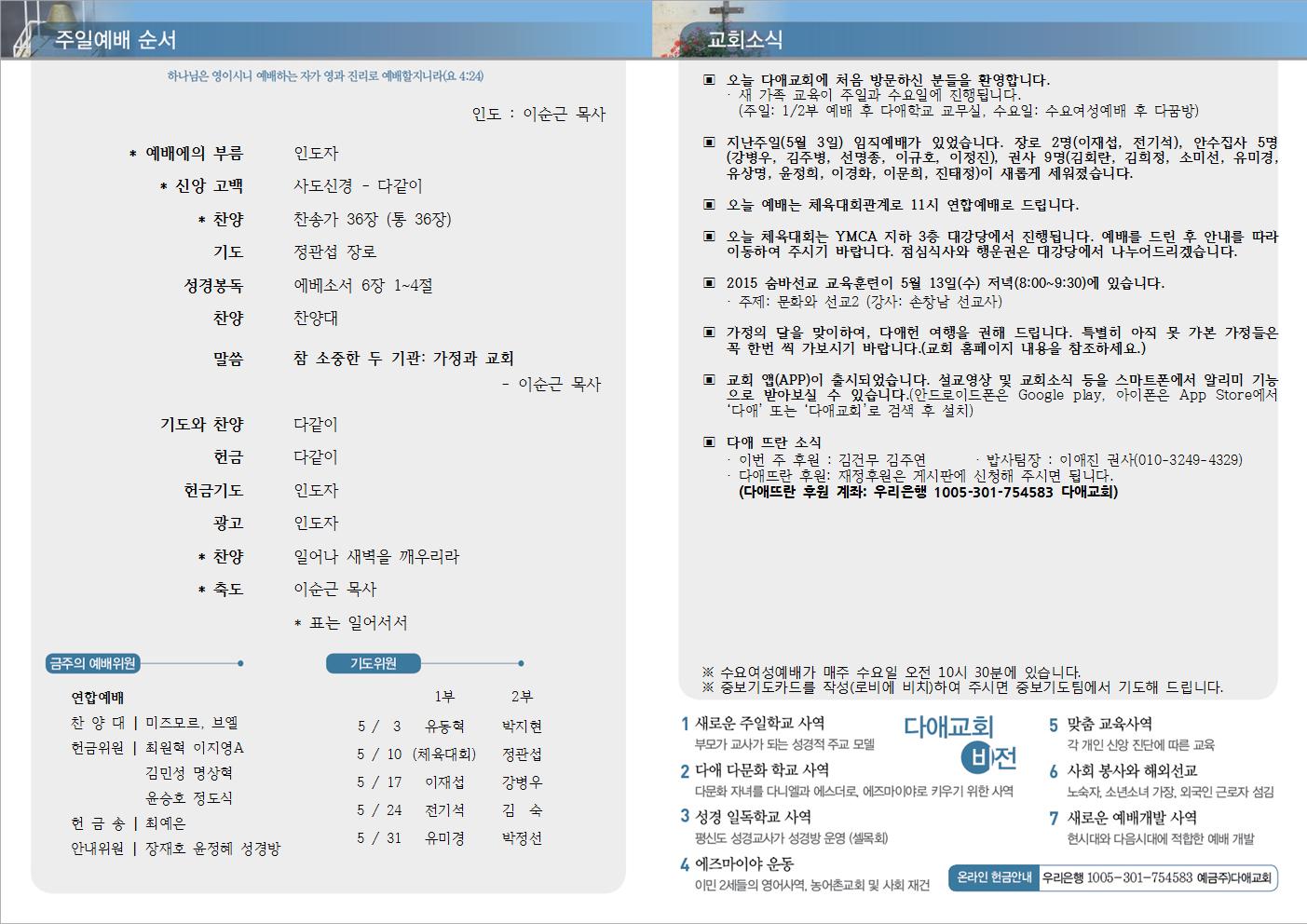1307x924 pixels.
Task: Click the scripture reading 에베소서 6장 1~4절
Action: (363, 286)
